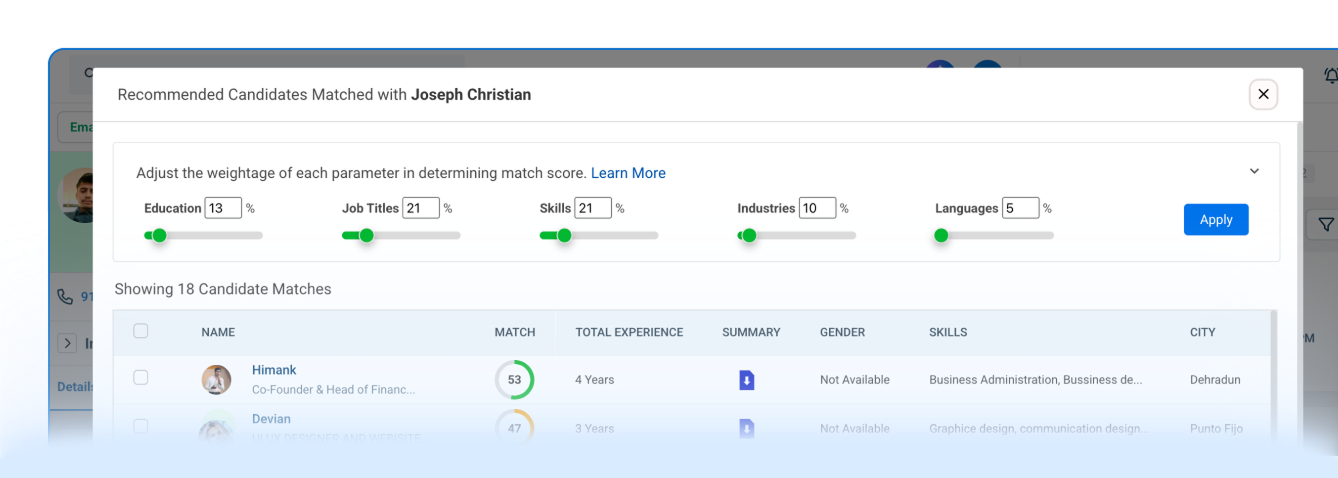
Task: Edit the Industries percentage field
Action: click(x=817, y=208)
